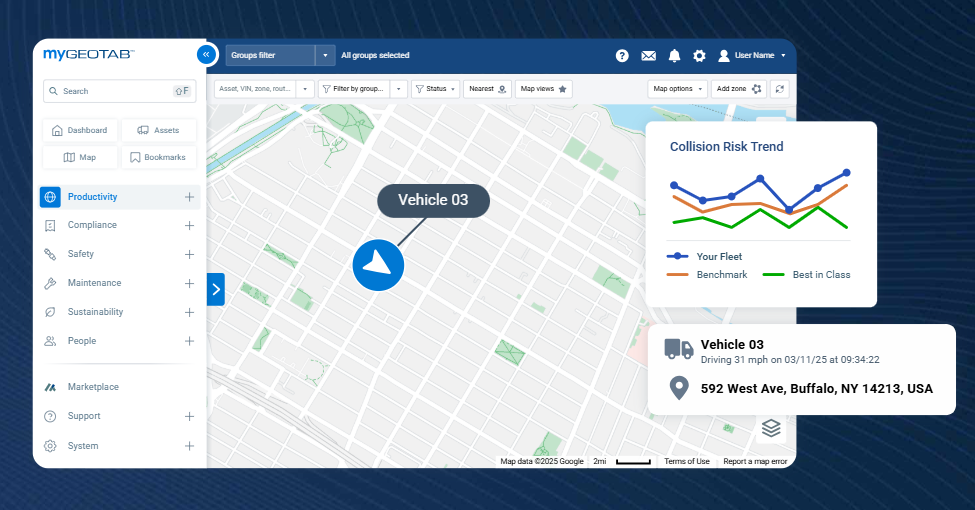
Task: Click the Add zone button
Action: (739, 89)
